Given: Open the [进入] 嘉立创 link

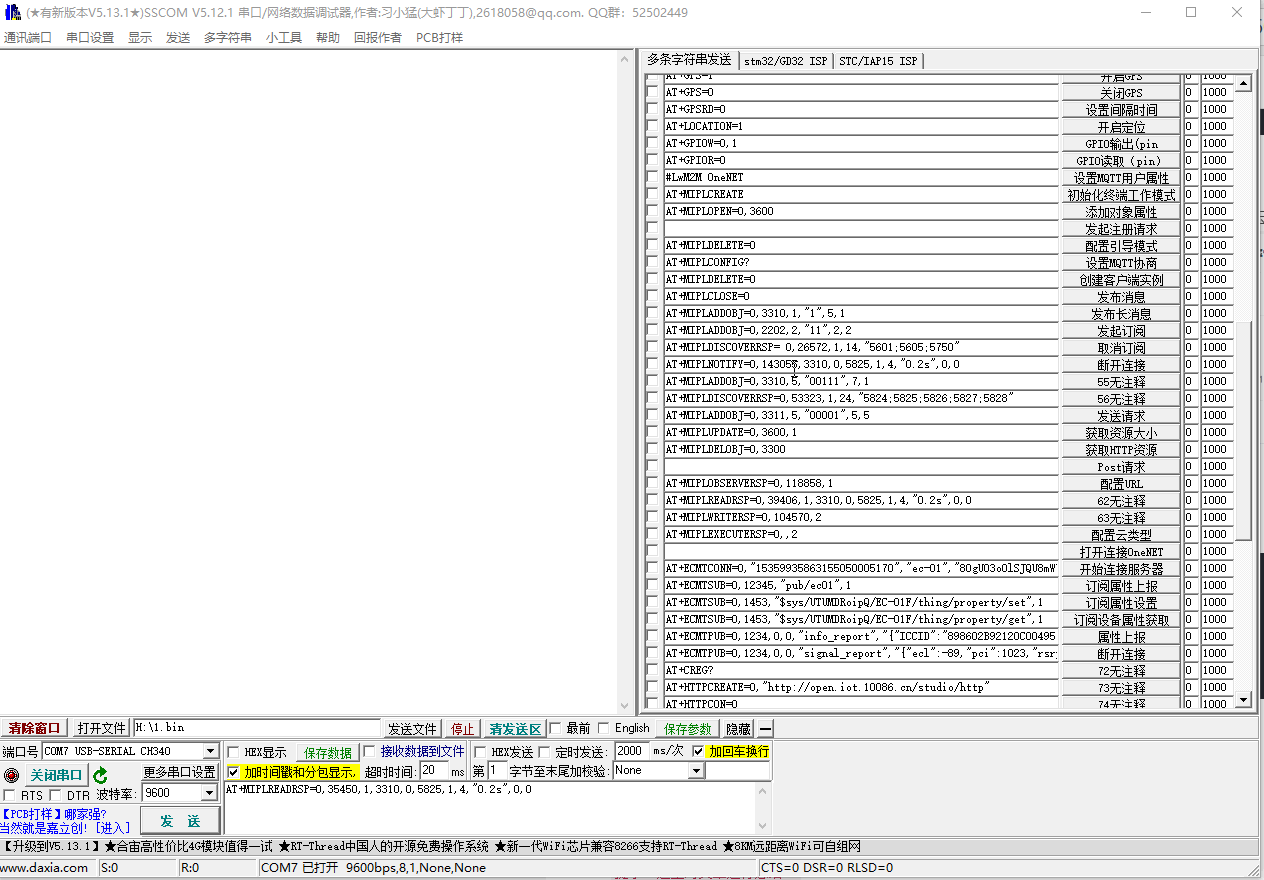Looking at the screenshot, I should 112,828.
